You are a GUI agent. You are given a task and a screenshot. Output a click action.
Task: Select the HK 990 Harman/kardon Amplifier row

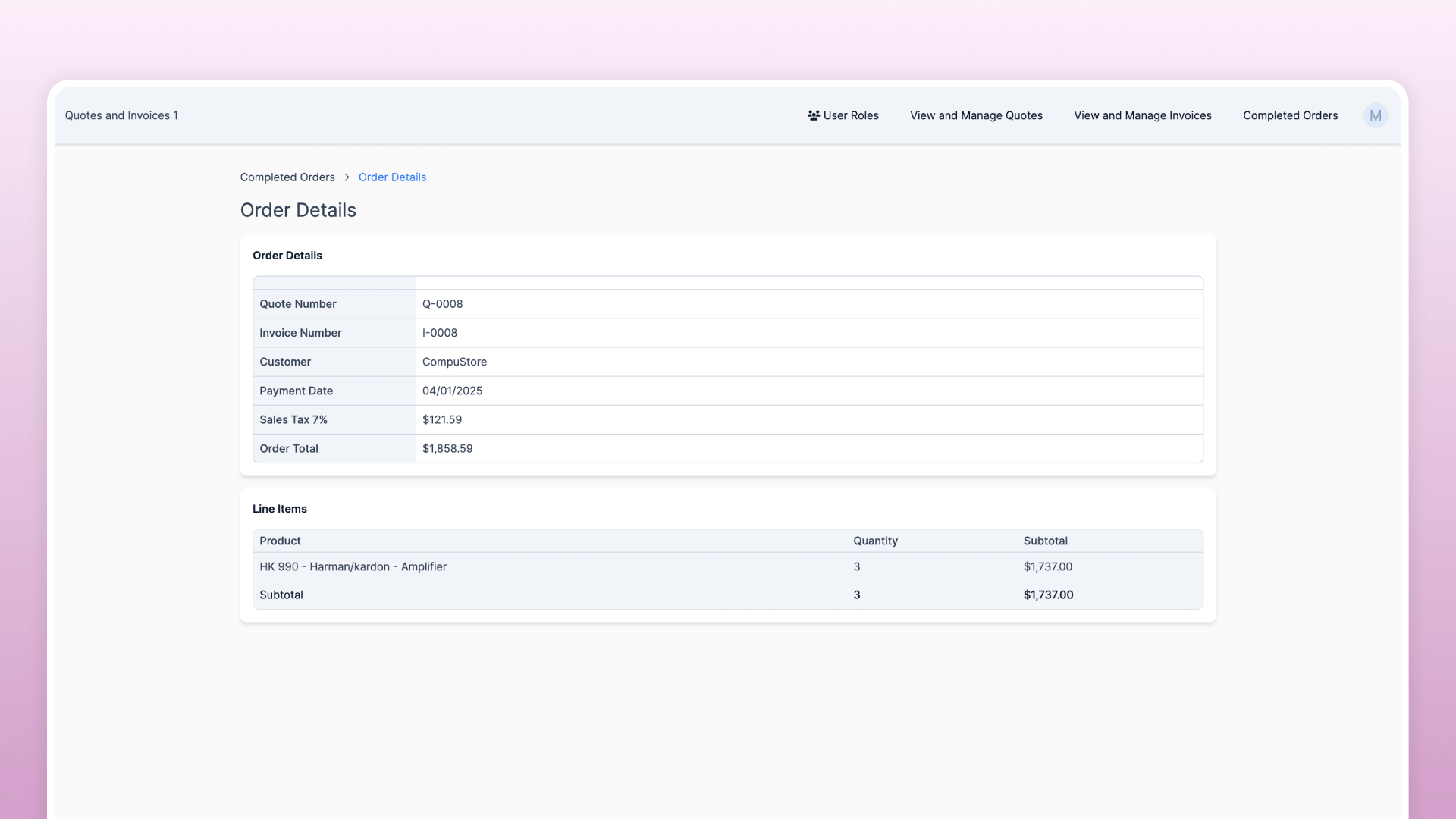pyautogui.click(x=353, y=566)
